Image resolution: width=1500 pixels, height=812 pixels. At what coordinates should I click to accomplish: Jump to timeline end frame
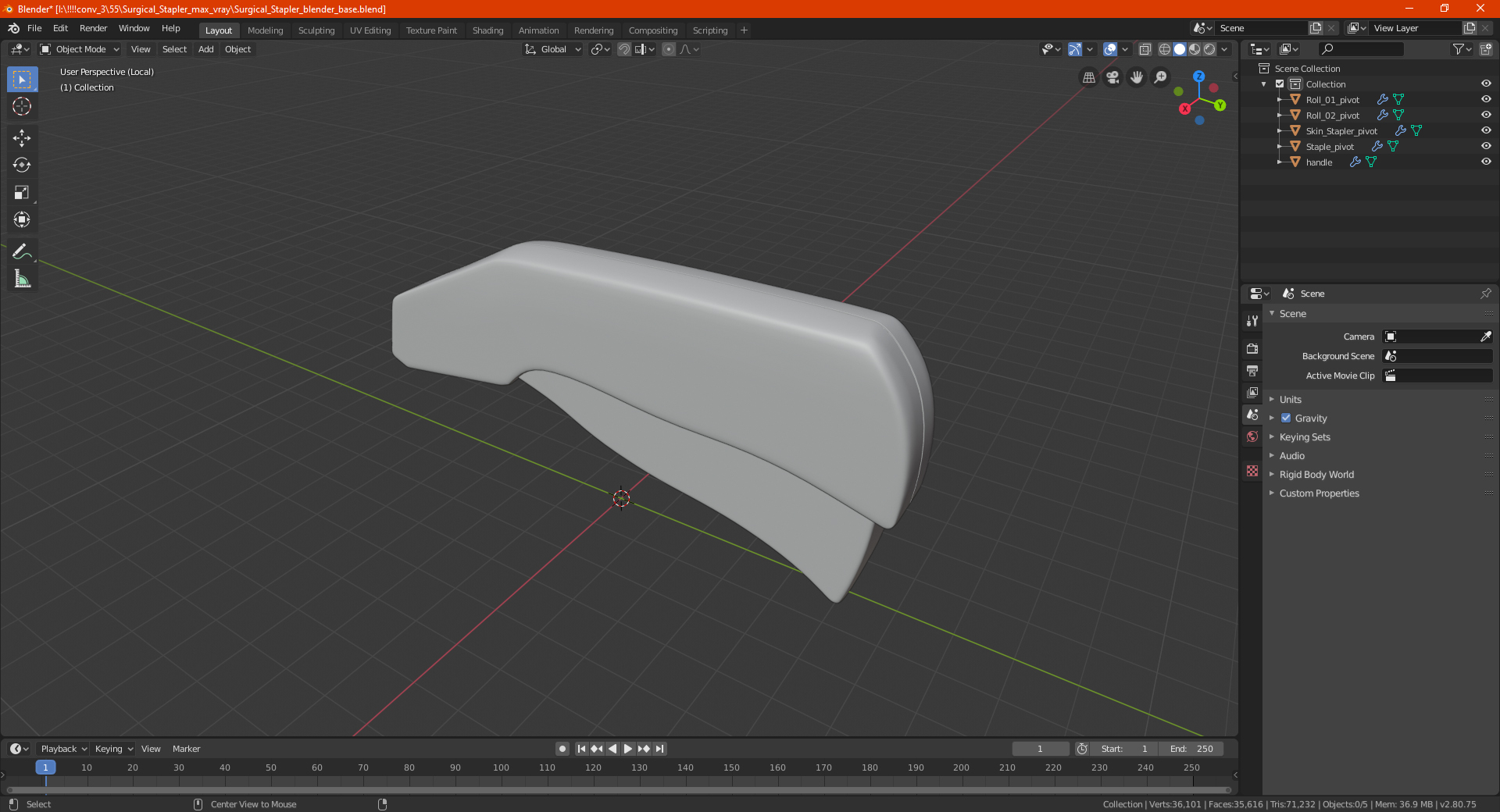pyautogui.click(x=659, y=749)
